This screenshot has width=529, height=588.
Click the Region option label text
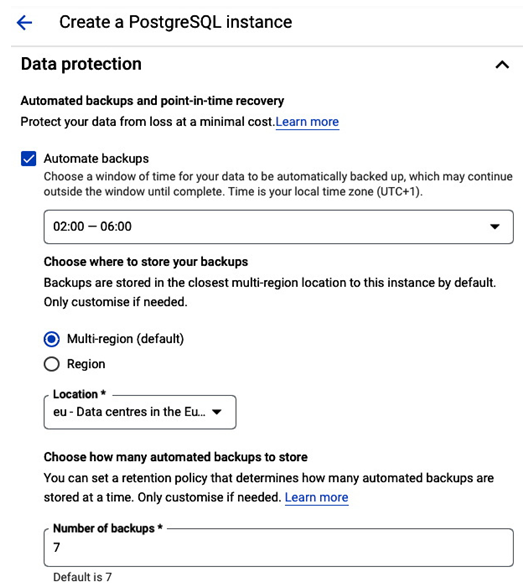[x=86, y=364]
